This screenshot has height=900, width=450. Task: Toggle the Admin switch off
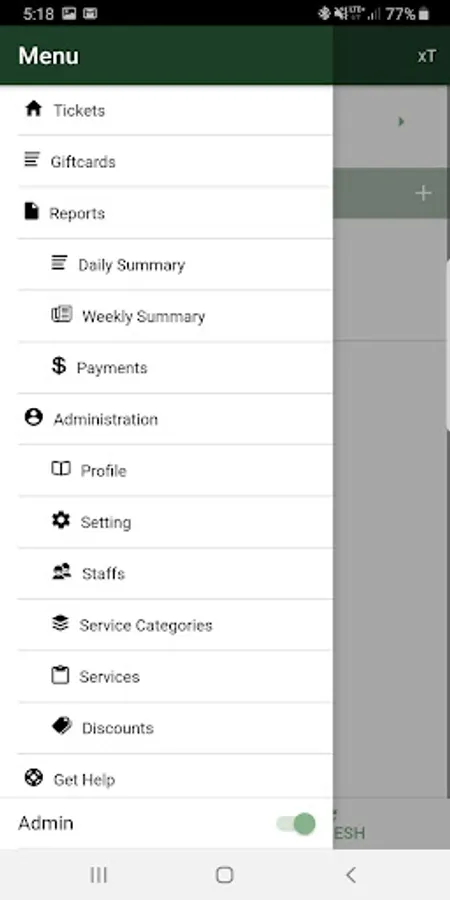coord(296,824)
